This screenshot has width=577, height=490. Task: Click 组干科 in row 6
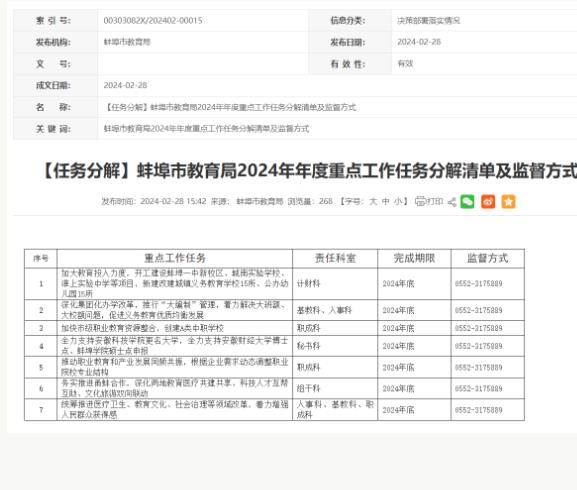point(308,388)
